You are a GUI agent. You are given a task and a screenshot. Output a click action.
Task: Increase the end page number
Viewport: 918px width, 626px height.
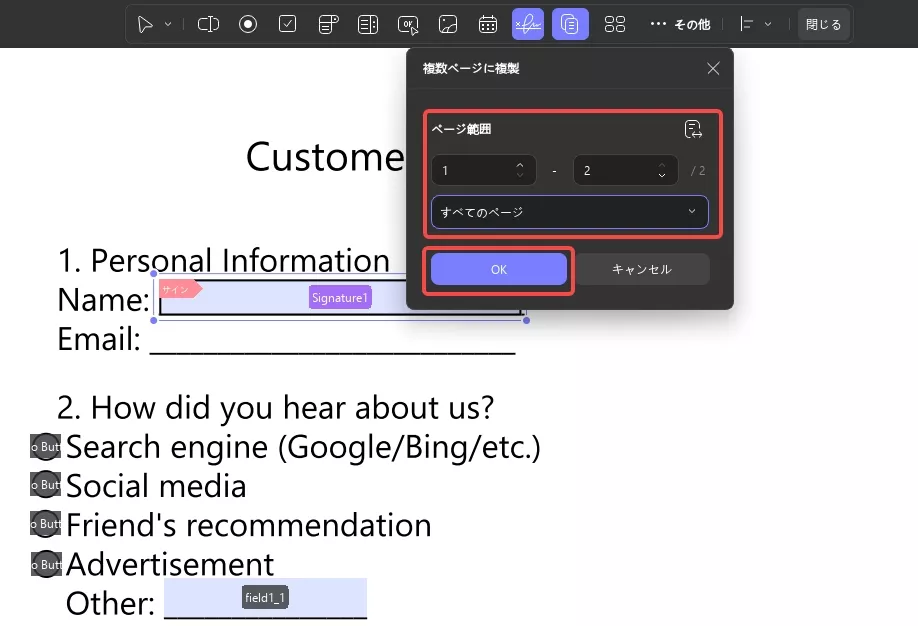coord(662,165)
